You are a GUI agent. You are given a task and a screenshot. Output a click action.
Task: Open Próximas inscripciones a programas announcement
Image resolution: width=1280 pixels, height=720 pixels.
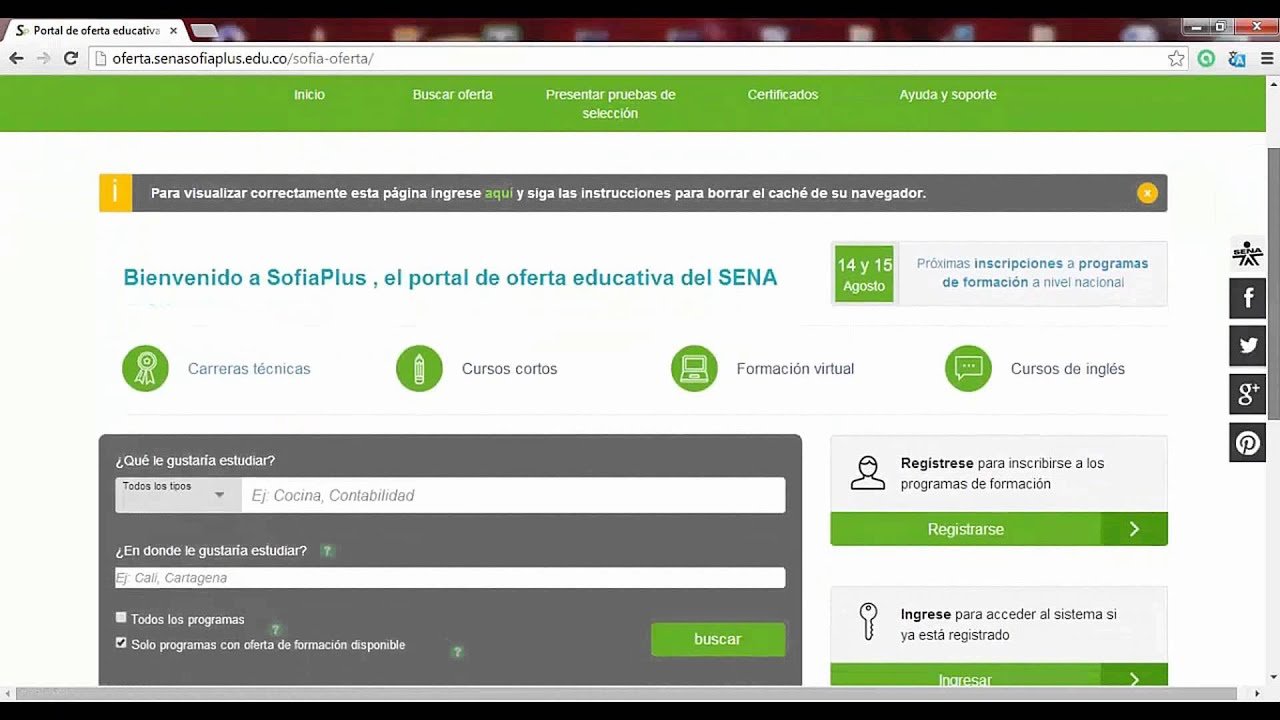pos(1032,273)
